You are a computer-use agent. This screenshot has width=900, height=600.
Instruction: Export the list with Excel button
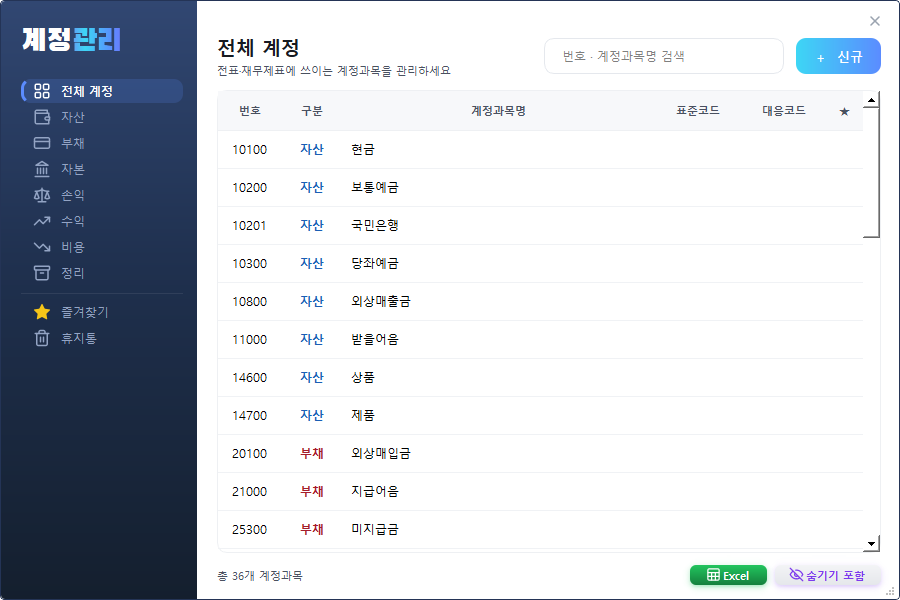[x=728, y=575]
